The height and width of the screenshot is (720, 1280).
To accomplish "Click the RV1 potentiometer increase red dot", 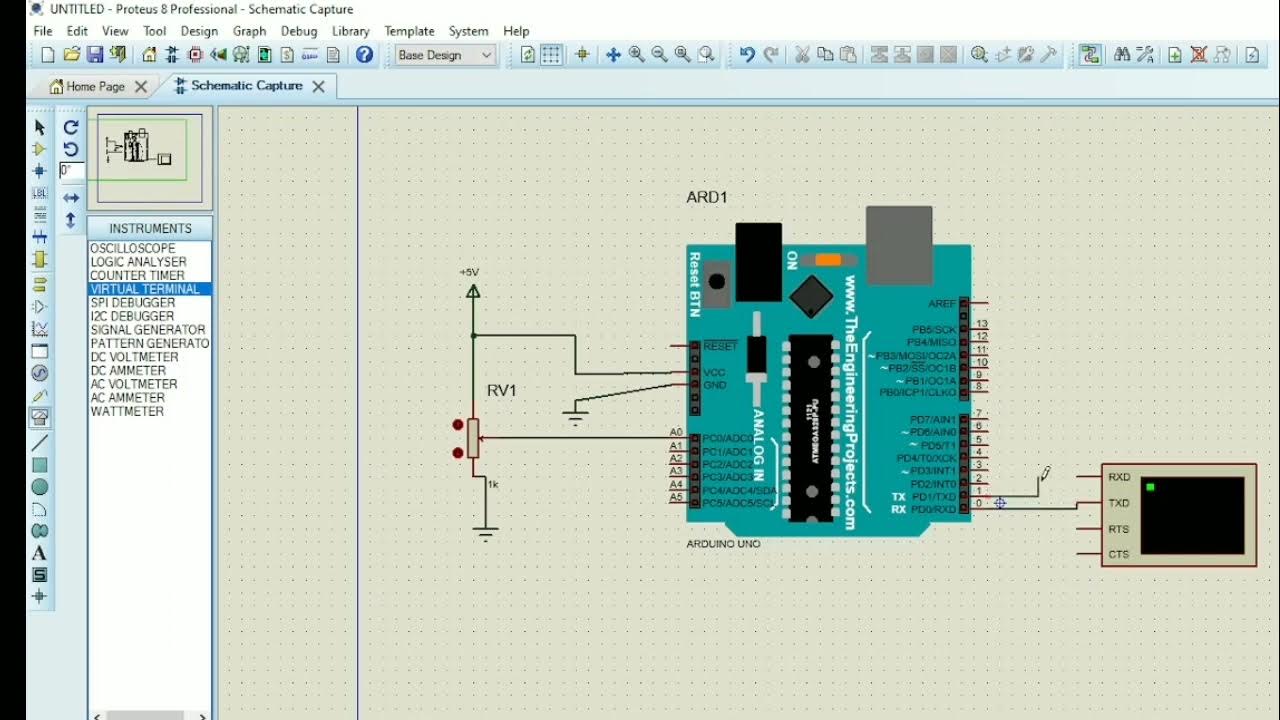I will tap(459, 425).
